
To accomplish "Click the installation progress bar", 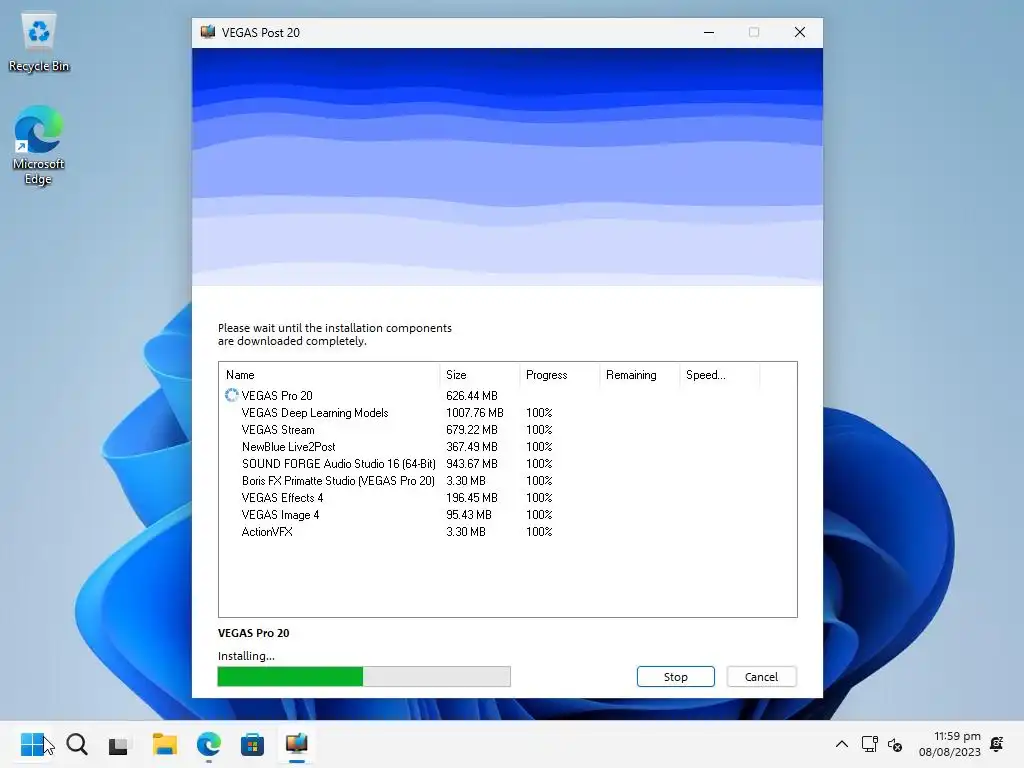I will coord(364,677).
